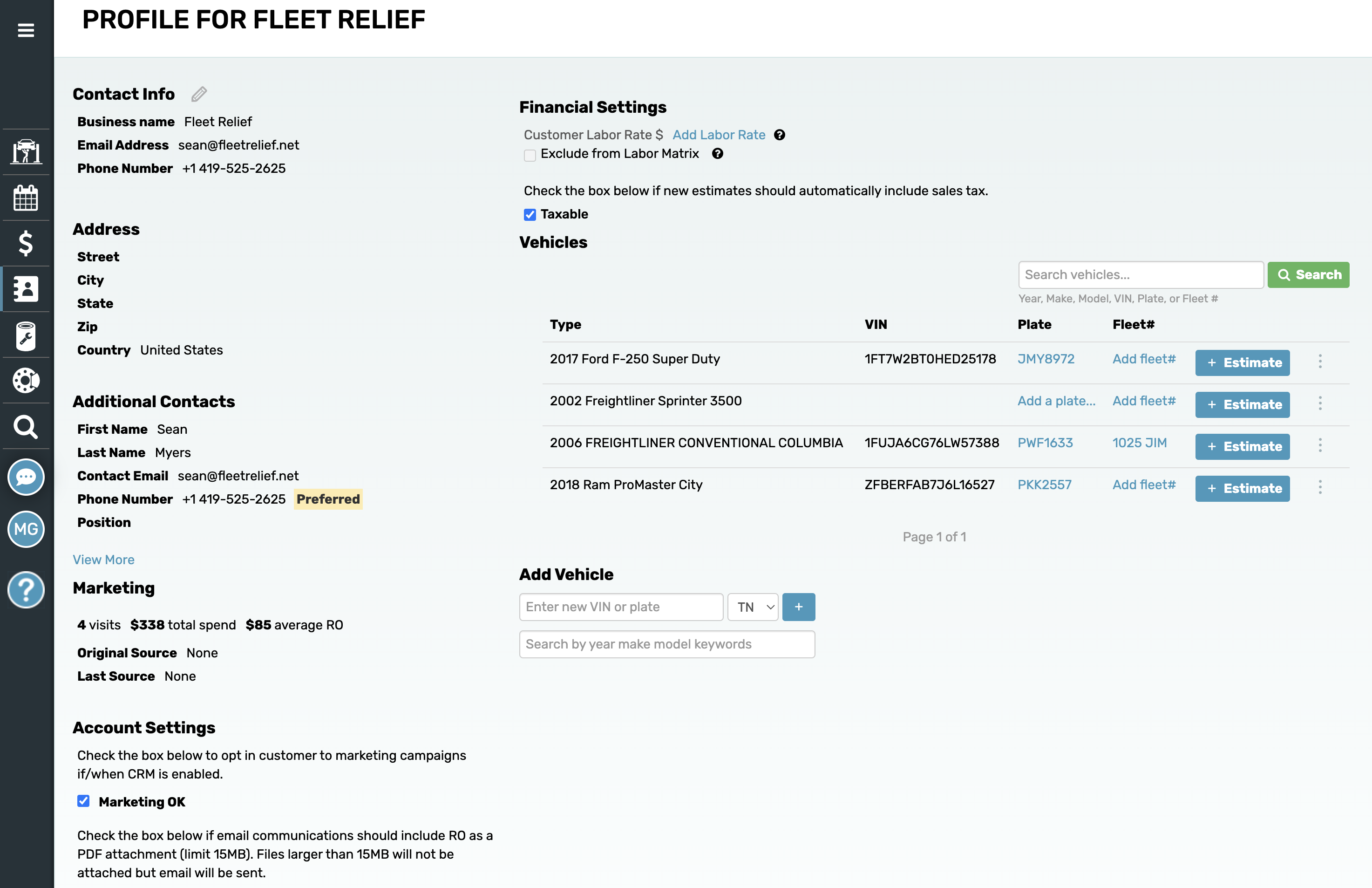This screenshot has height=888, width=1372.
Task: Open the parts inventory canister icon
Action: pos(26,335)
